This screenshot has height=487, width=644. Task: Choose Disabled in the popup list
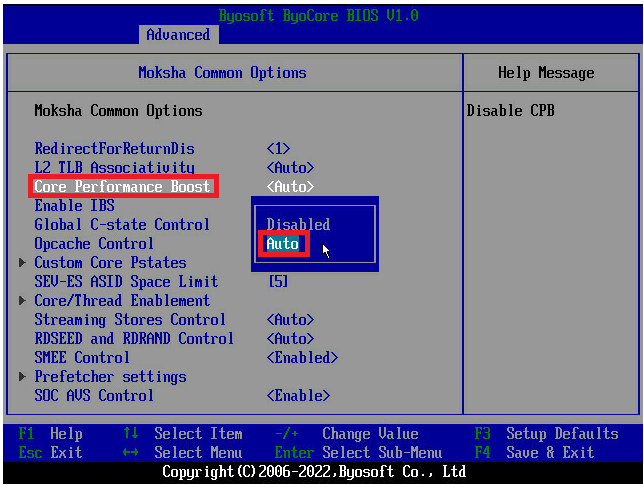click(298, 225)
